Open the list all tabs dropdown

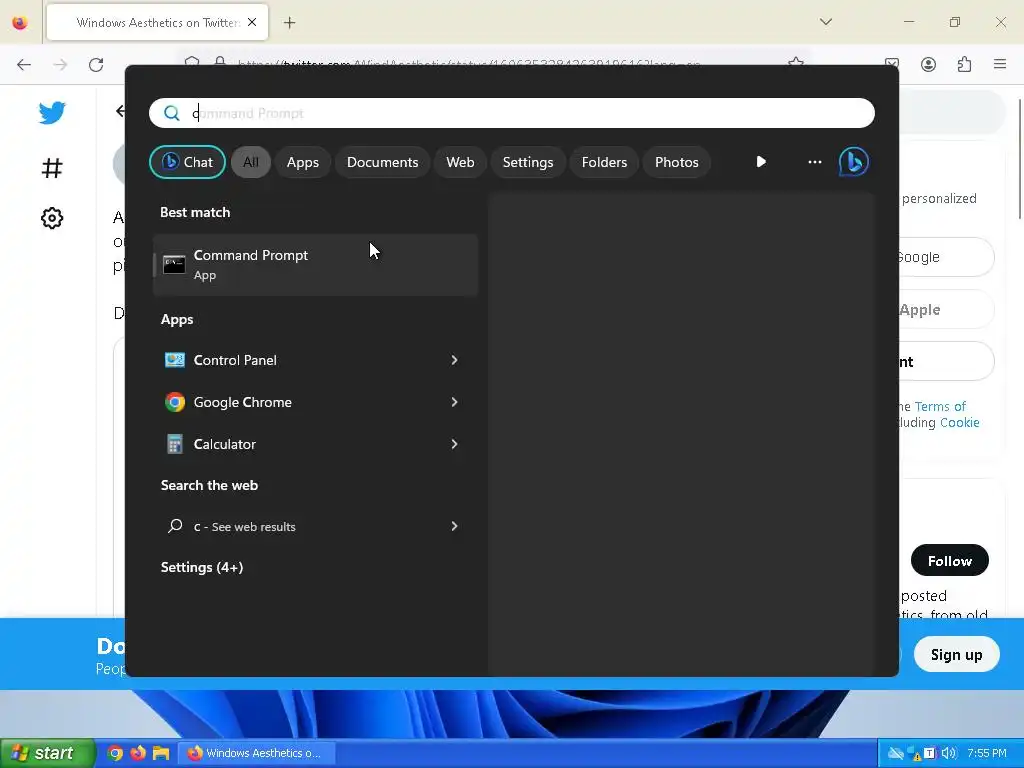(826, 22)
